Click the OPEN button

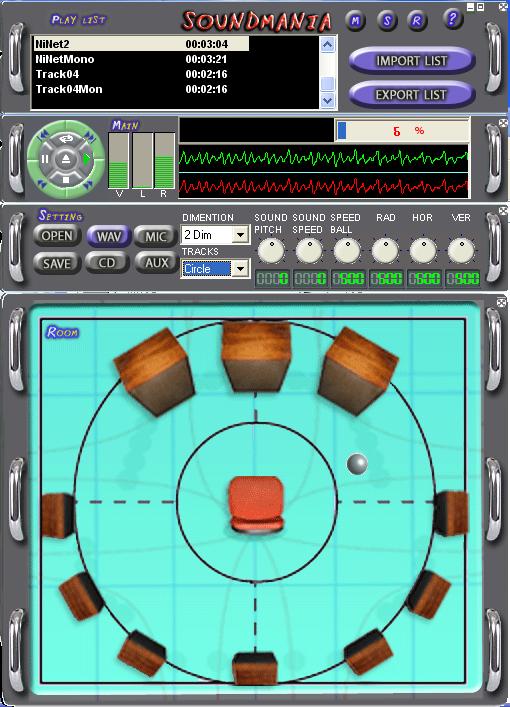pos(57,236)
